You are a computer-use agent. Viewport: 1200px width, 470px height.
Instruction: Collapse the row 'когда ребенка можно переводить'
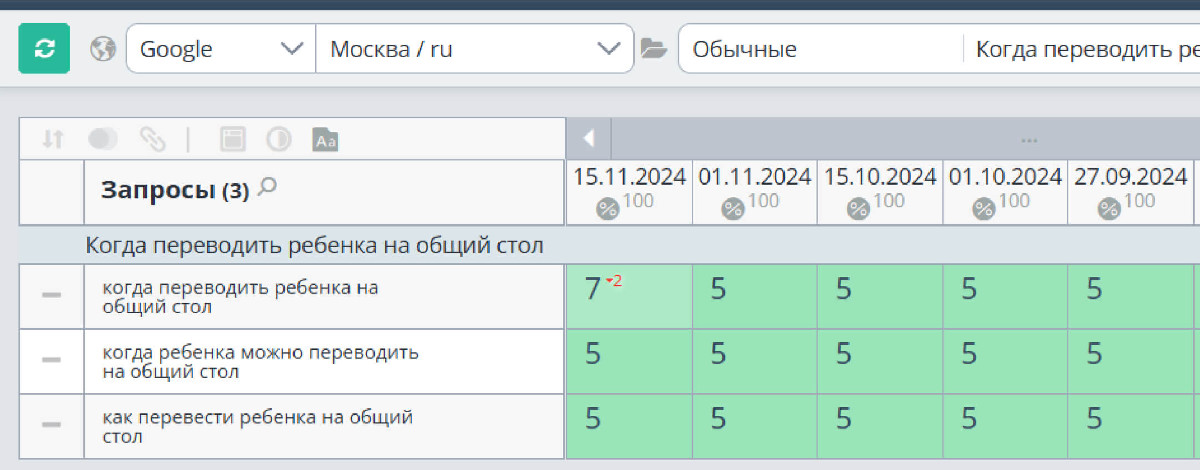[x=52, y=361]
